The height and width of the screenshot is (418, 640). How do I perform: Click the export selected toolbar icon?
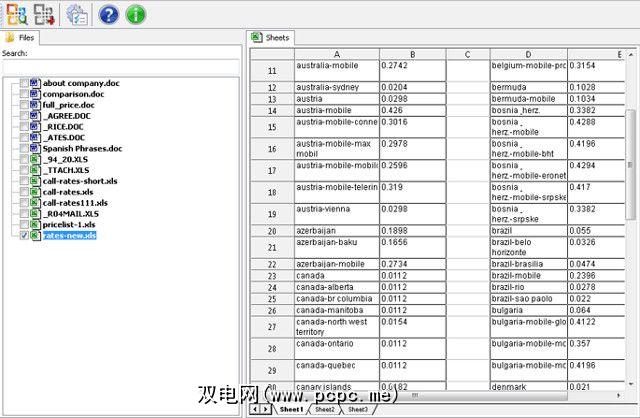pyautogui.click(x=44, y=14)
